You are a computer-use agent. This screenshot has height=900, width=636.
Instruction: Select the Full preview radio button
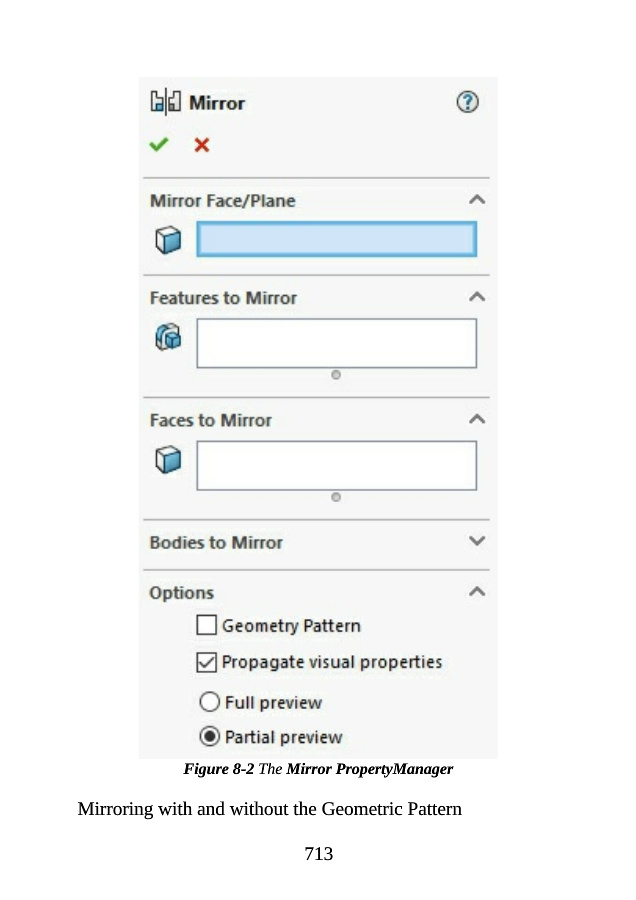[210, 702]
